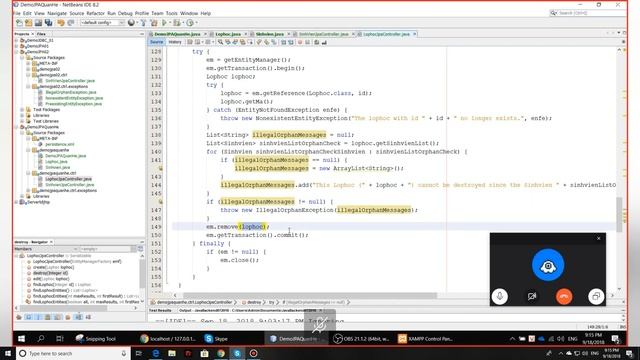640x360 pixels.
Task: Click the Open Project toolbar icon
Action: coord(38,23)
